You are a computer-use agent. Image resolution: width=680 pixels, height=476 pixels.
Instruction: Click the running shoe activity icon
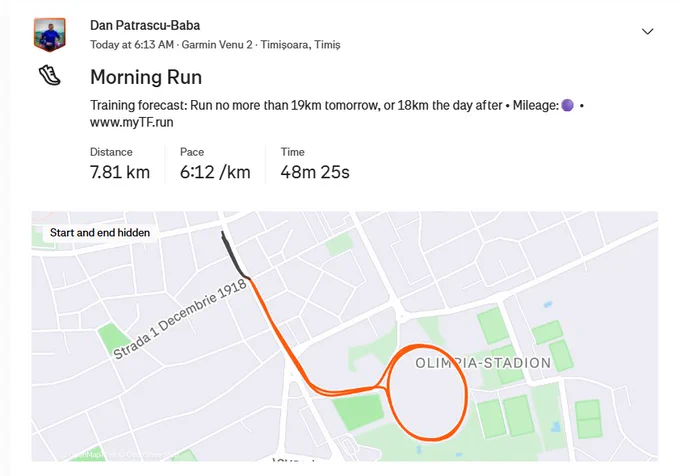(x=50, y=75)
